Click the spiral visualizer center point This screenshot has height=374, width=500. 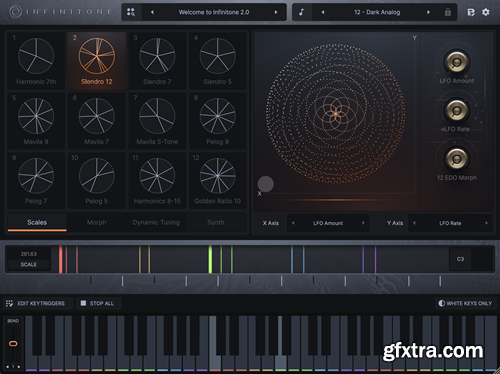(336, 114)
